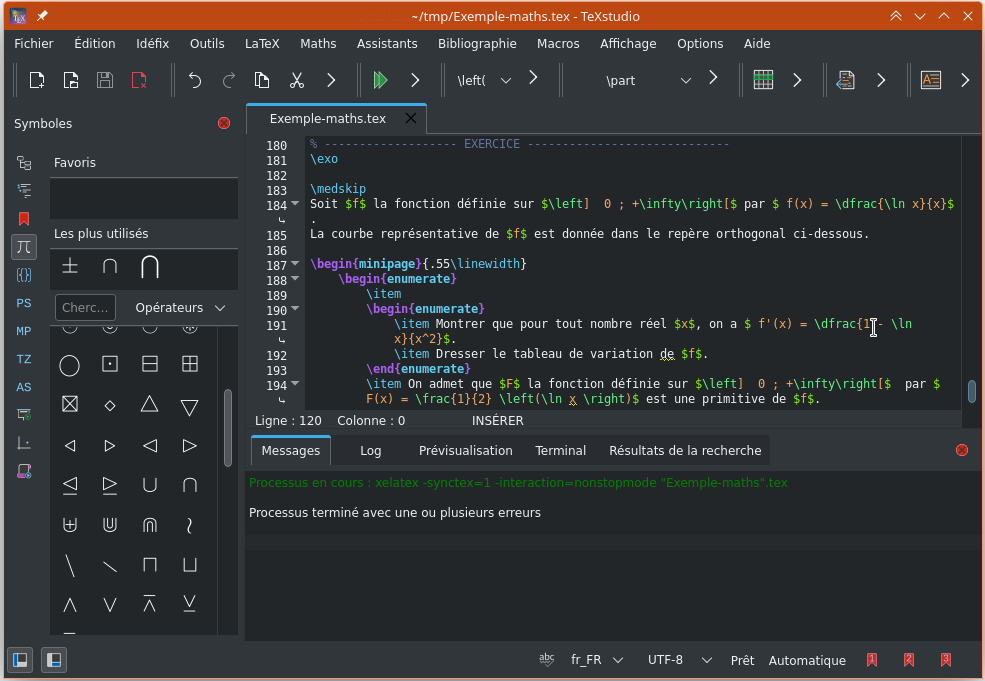This screenshot has width=985, height=681.
Task: Jump to bookmark 2 in status bar
Action: [x=908, y=660]
